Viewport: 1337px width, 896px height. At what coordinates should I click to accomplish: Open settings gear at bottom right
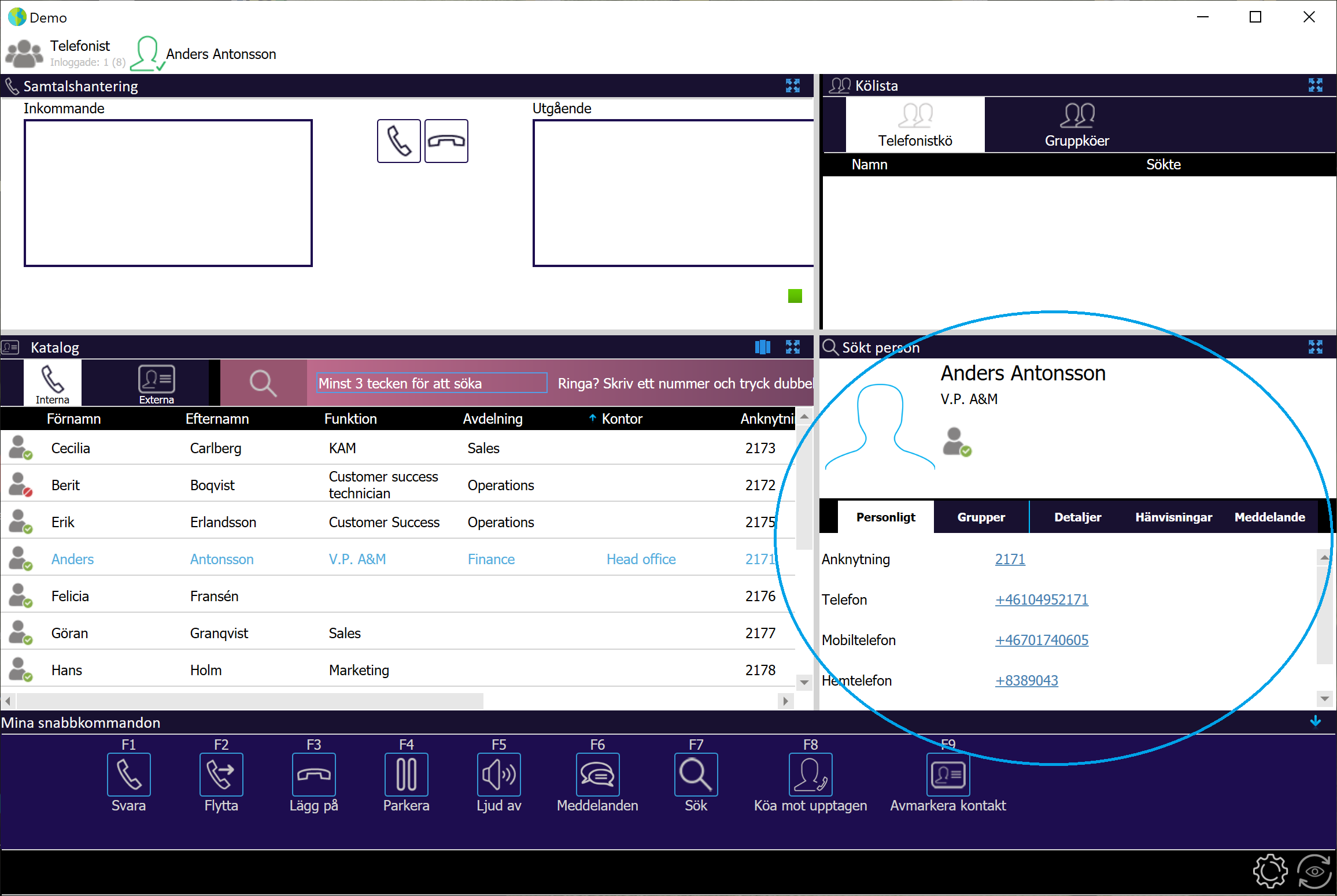[x=1270, y=871]
